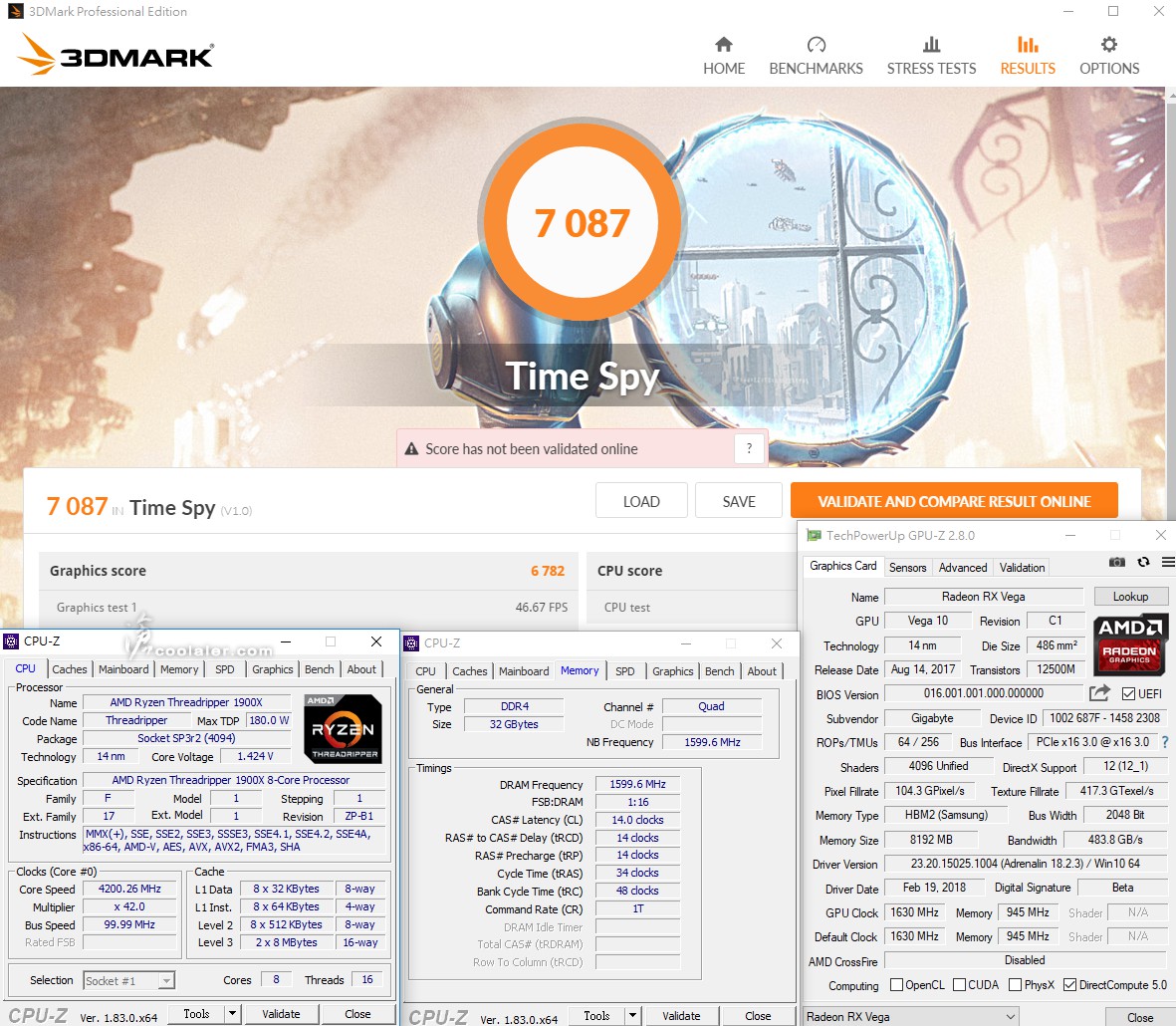Open the Radeon RX Vega GPU selector dropdown
The height and width of the screenshot is (1026, 1176).
pyautogui.click(x=911, y=1017)
